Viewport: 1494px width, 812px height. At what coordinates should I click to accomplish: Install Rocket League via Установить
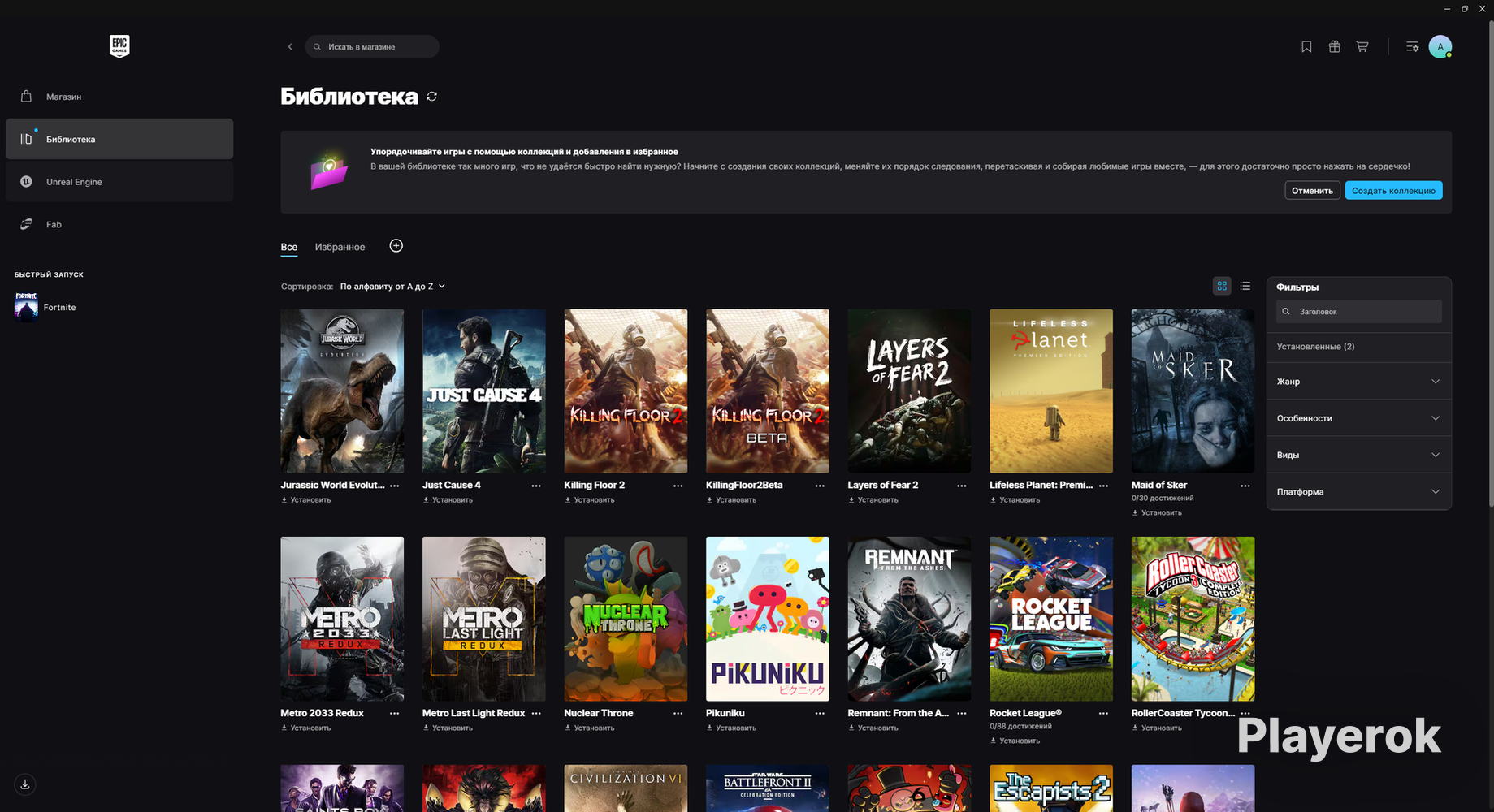pos(1015,741)
